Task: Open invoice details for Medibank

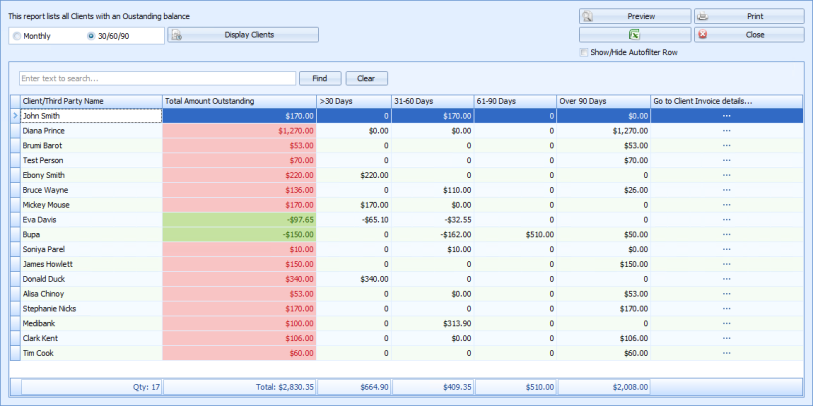Action: pos(726,324)
